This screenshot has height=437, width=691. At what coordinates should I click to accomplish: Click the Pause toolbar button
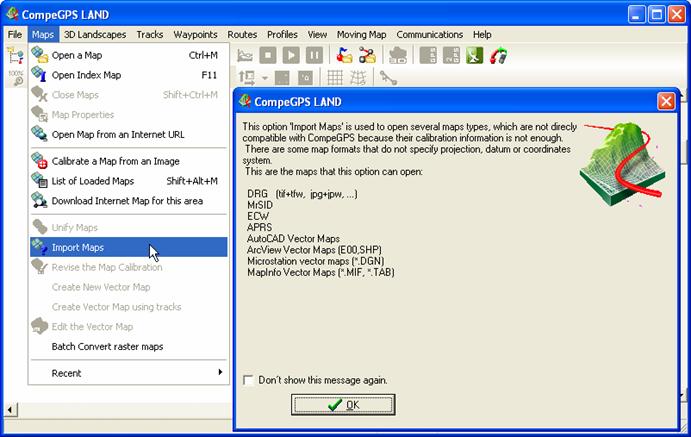[x=314, y=56]
